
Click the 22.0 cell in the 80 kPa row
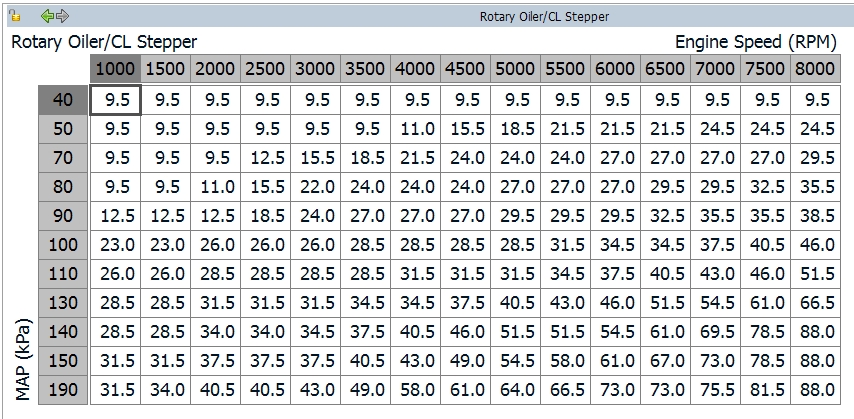coord(316,187)
